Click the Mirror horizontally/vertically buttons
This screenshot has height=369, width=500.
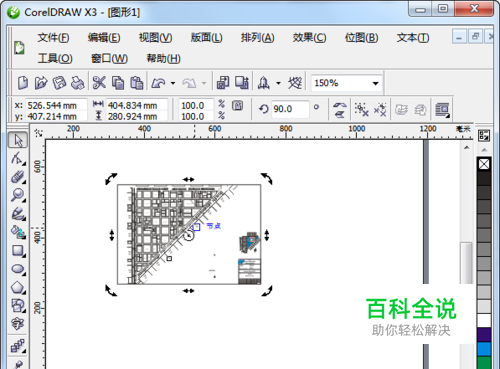point(339,109)
